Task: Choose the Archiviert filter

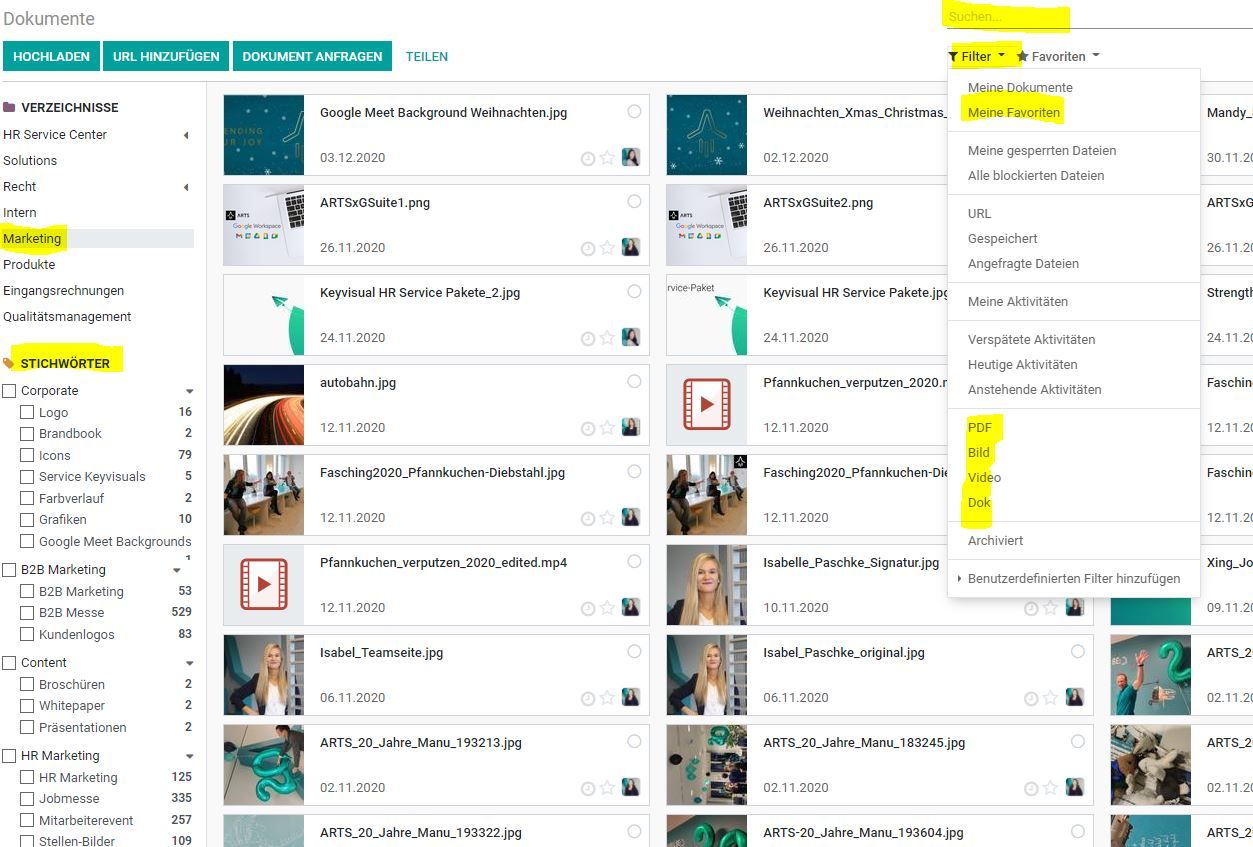Action: click(995, 541)
